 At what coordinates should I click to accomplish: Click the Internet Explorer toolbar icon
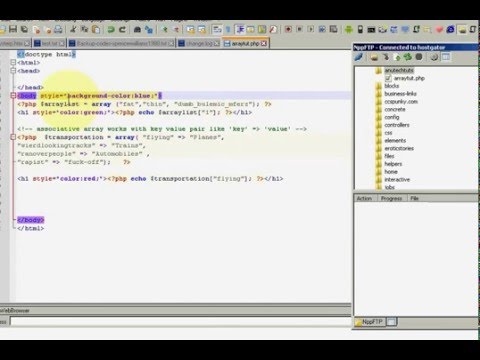pyautogui.click(x=450, y=29)
